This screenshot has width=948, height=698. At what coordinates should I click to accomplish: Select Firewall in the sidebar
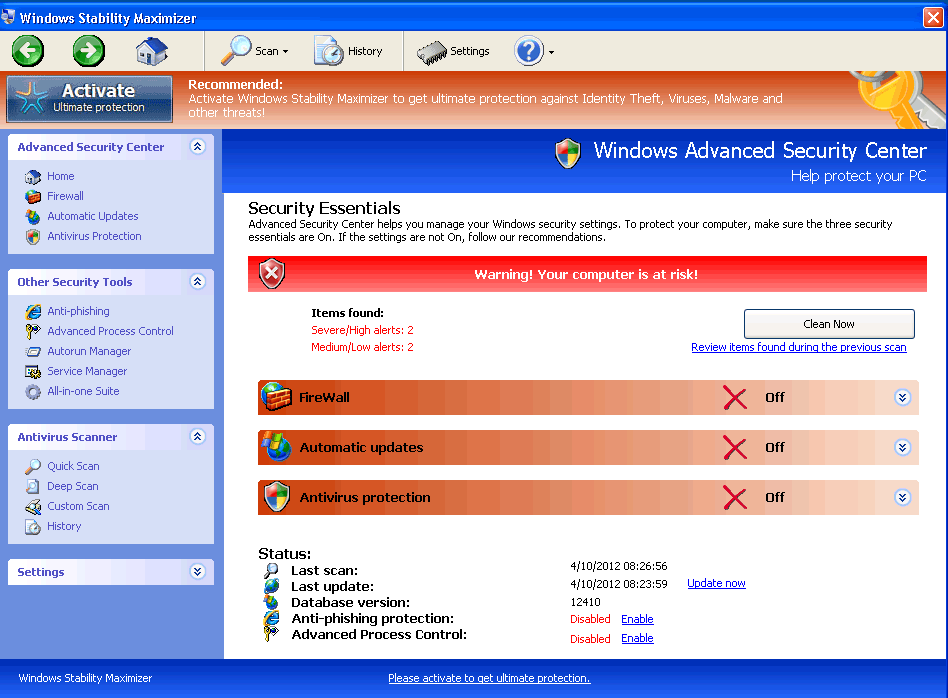(65, 196)
